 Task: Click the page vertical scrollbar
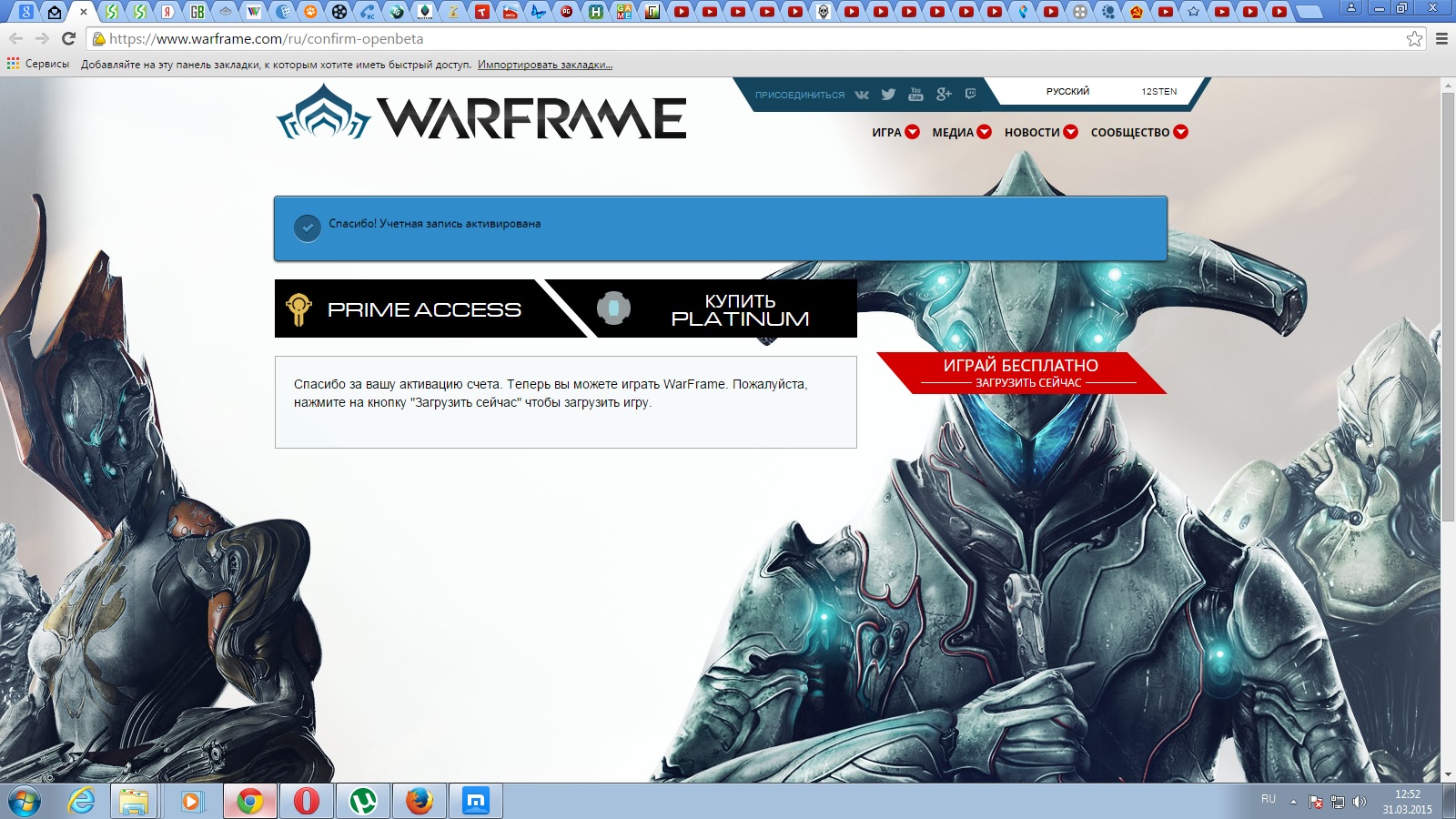pos(1448,307)
